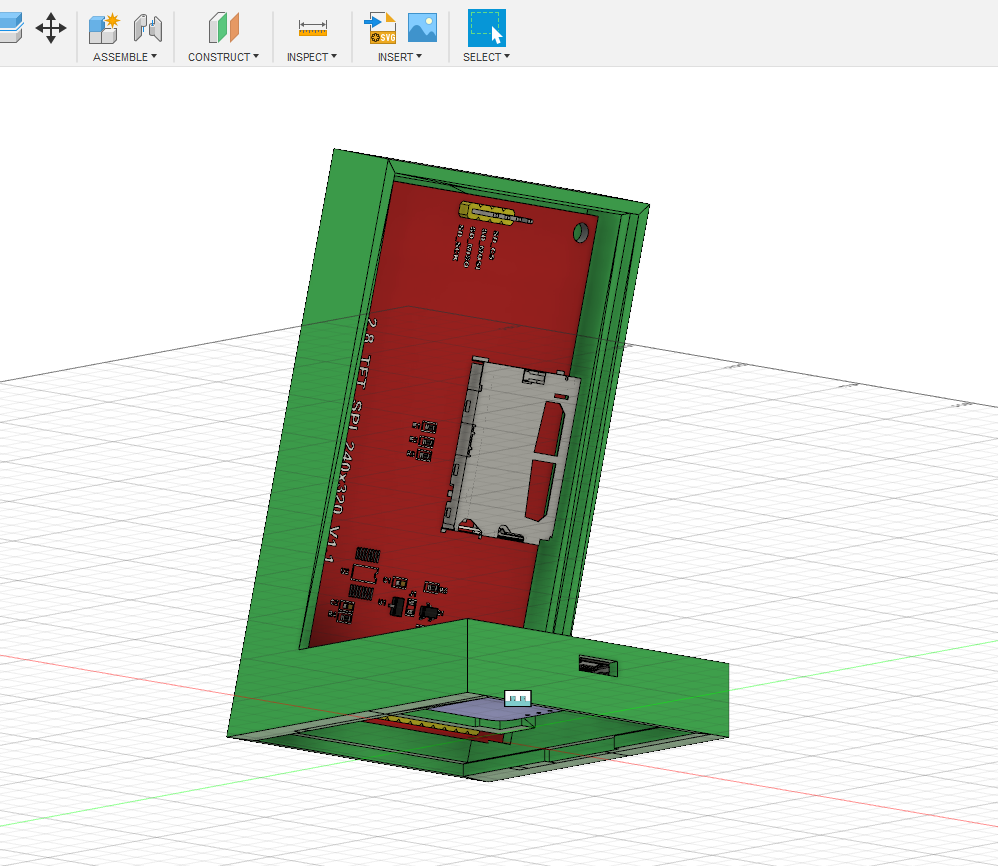Choose the Offset Plane construct icon

224,28
